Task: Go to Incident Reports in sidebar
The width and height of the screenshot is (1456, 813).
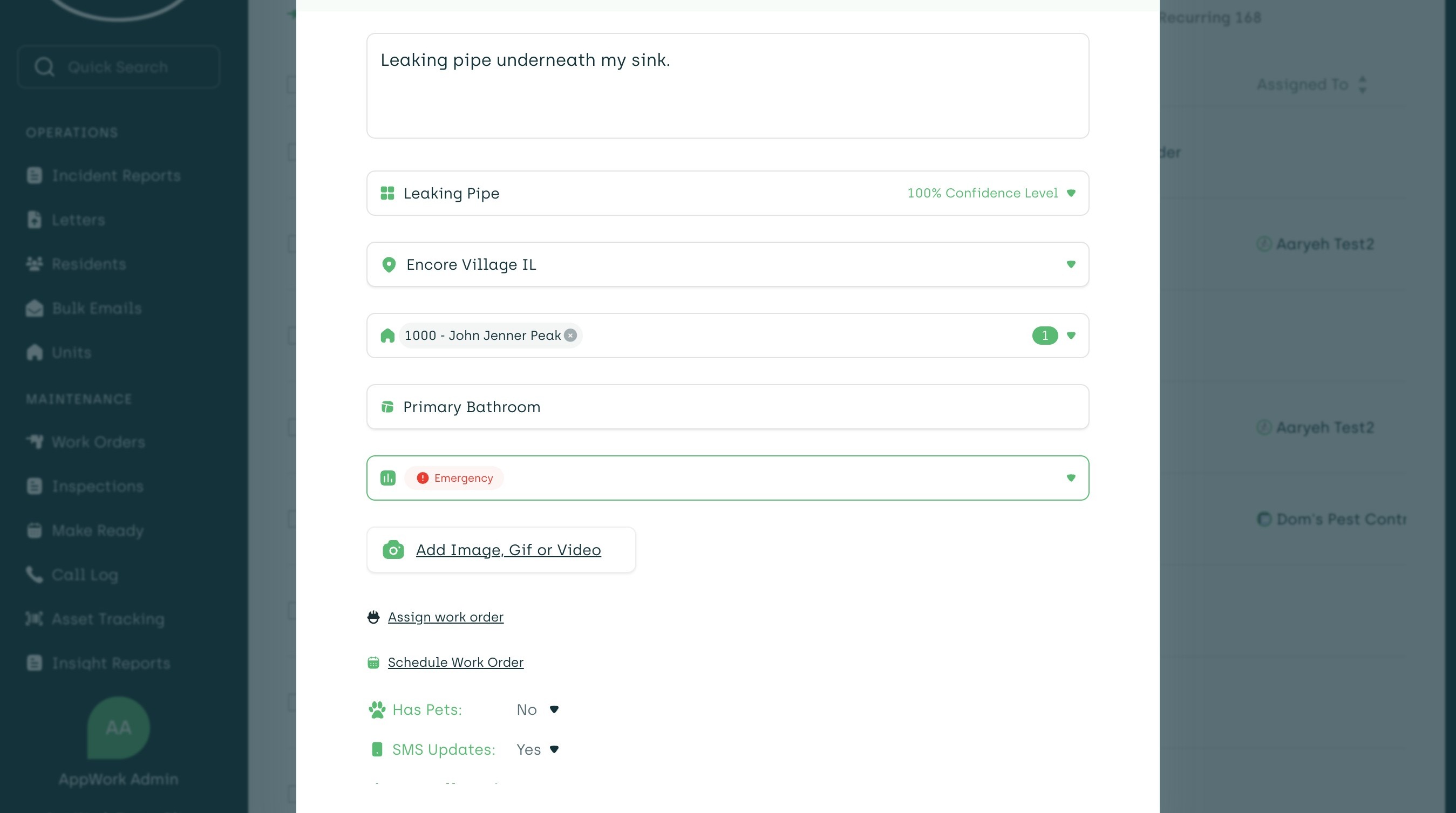Action: coord(116,176)
